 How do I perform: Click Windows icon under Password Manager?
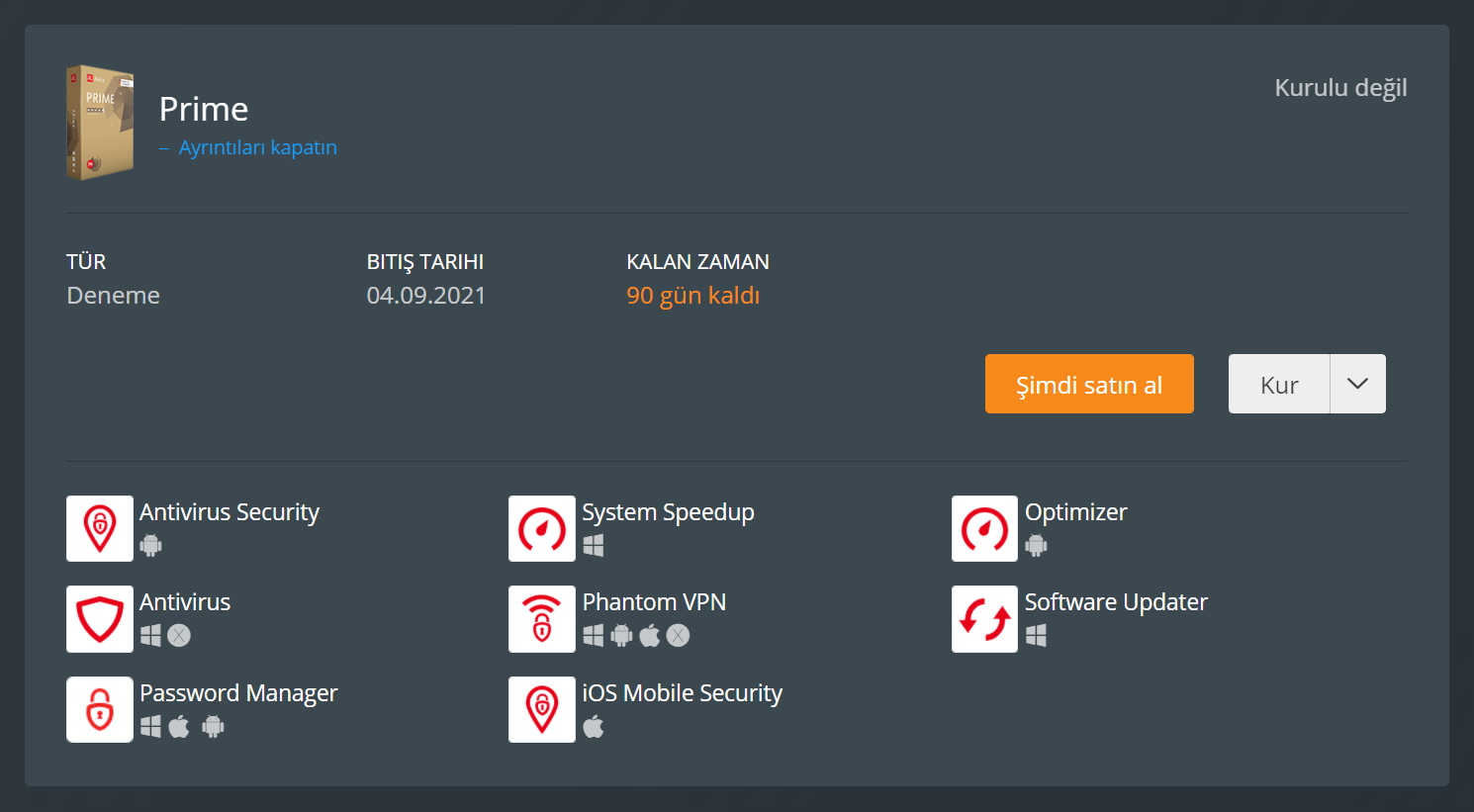[x=150, y=726]
